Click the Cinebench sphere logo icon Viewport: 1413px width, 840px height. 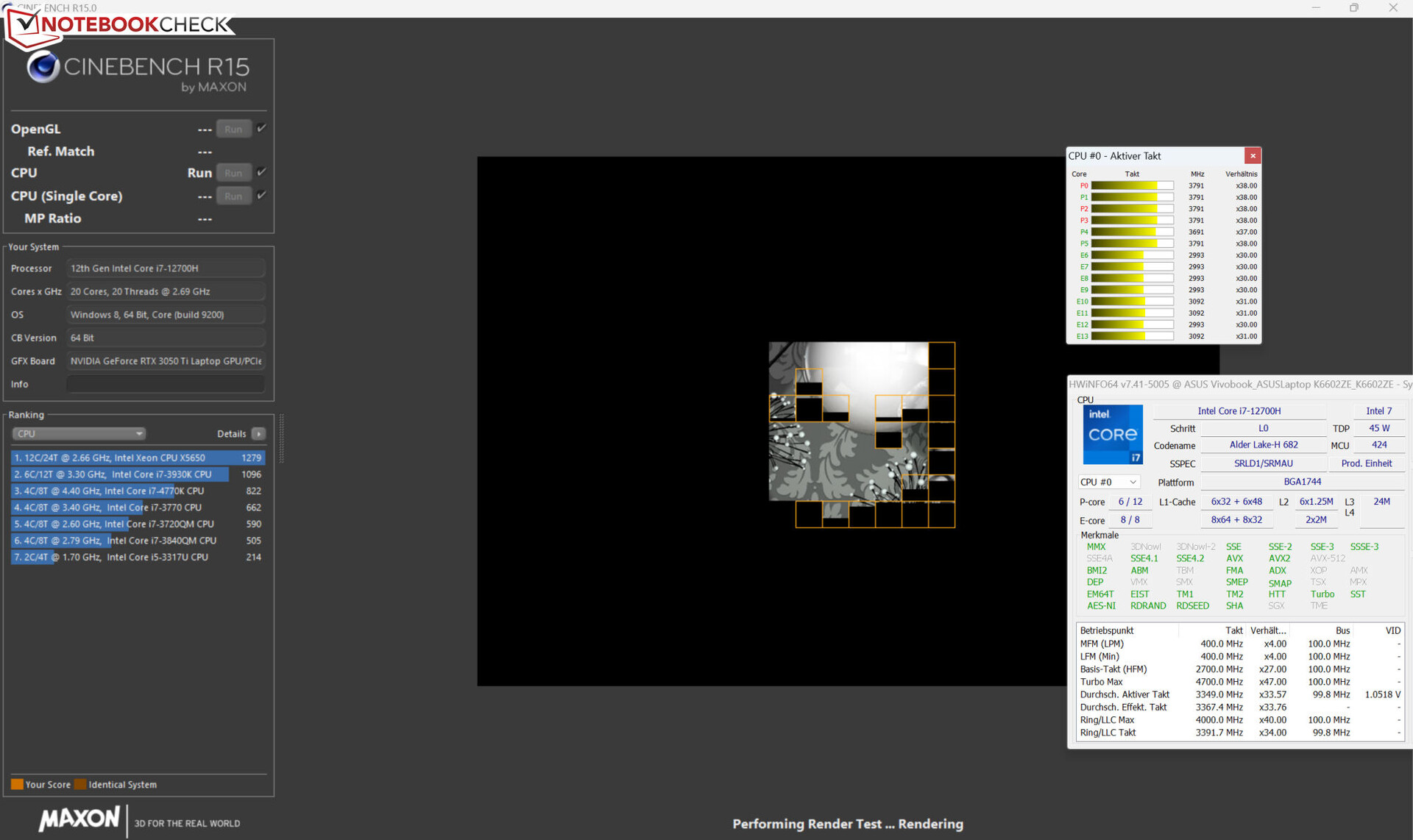[43, 67]
